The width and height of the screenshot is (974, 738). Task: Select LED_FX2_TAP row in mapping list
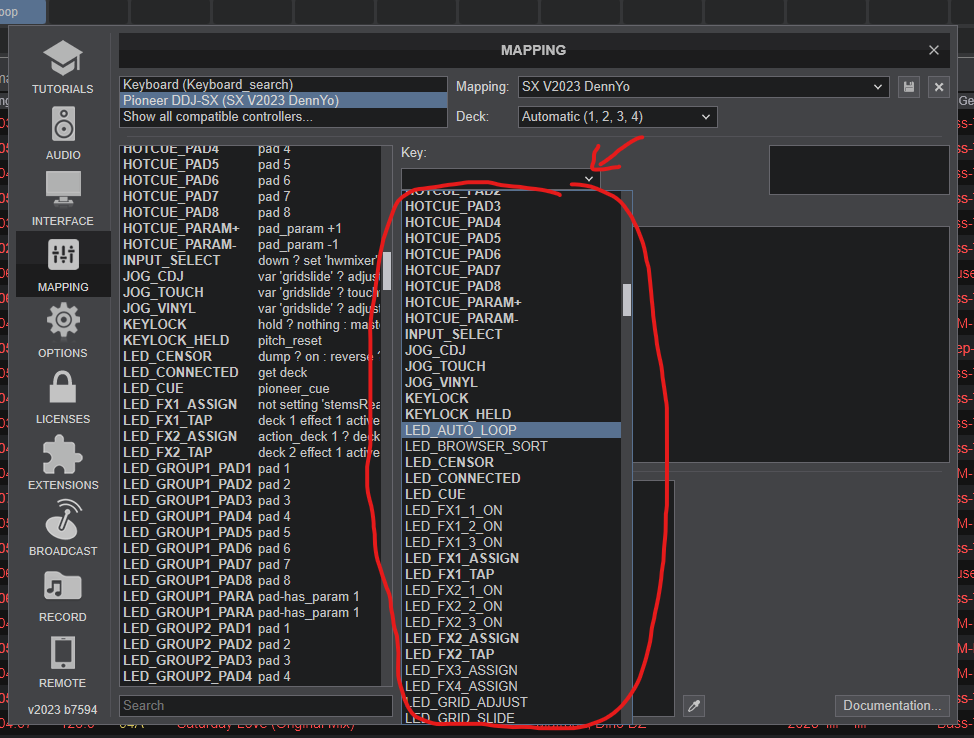pos(251,453)
